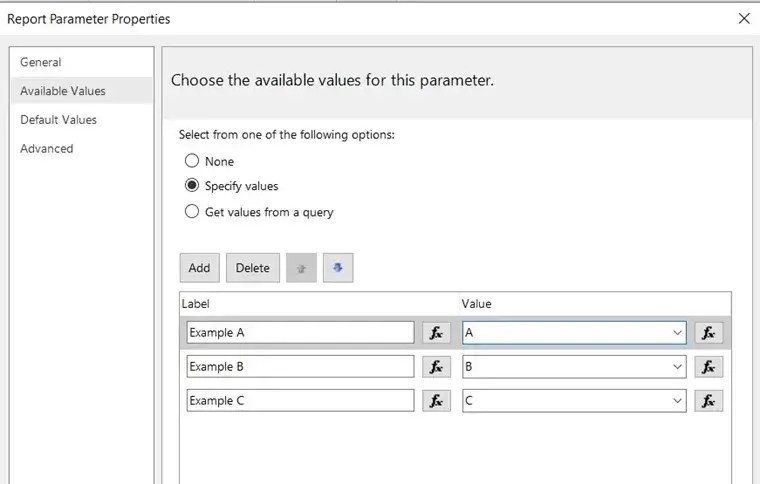Screen dimensions: 760x484
Task: Click the move up arrow icon
Action: tap(301, 268)
